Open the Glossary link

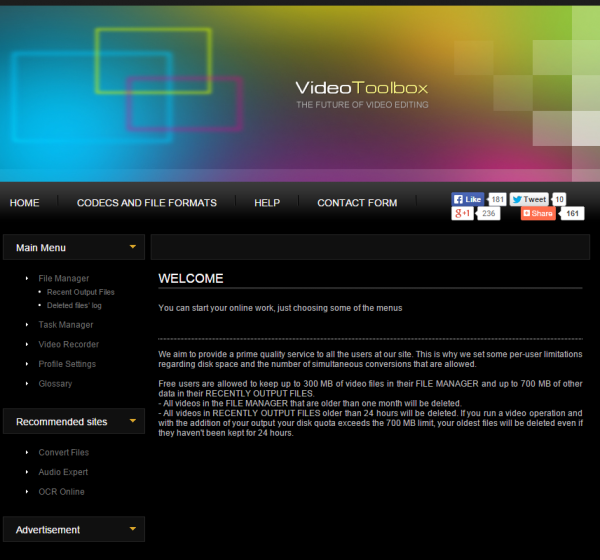55,384
